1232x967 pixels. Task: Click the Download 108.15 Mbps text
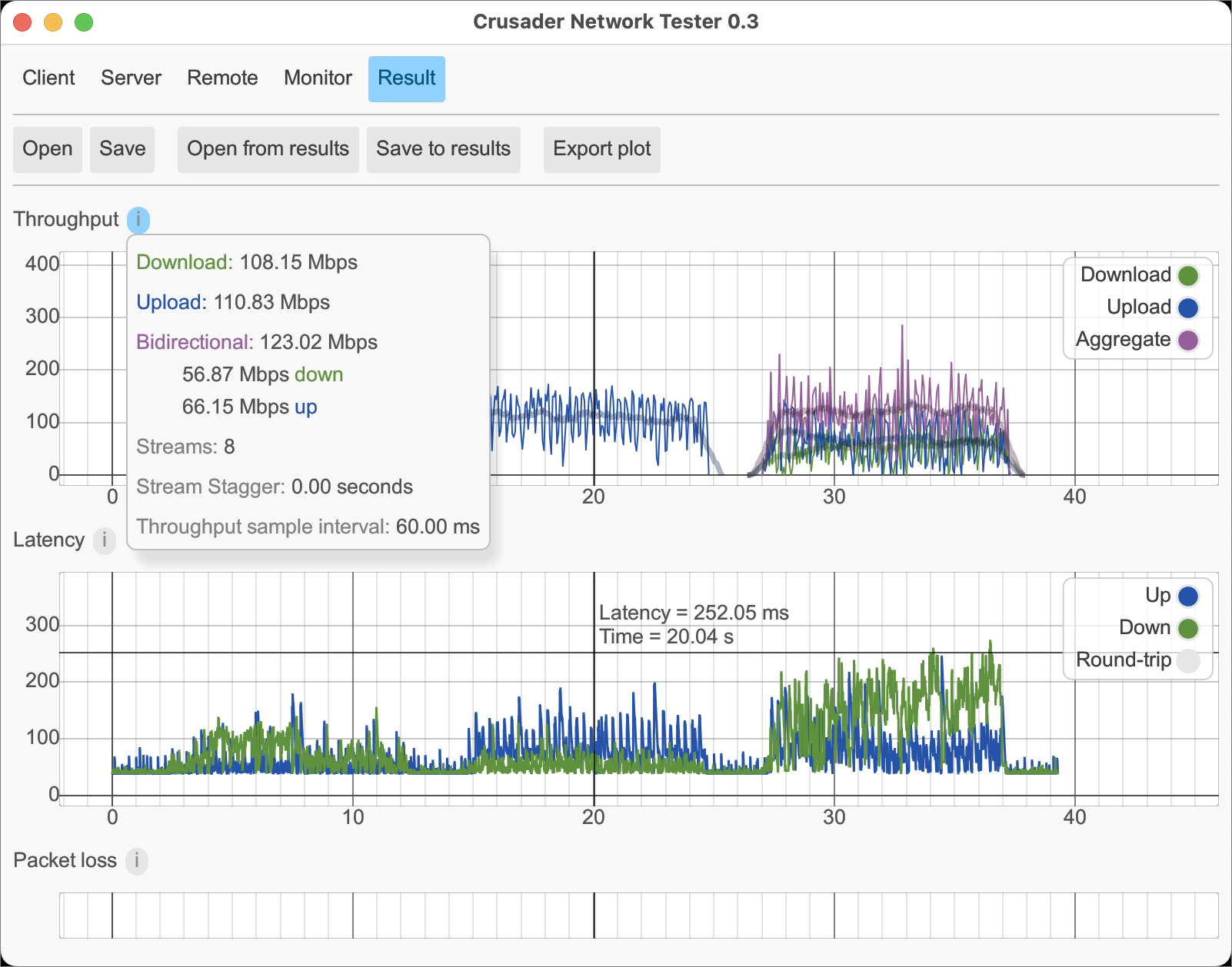[x=247, y=263]
